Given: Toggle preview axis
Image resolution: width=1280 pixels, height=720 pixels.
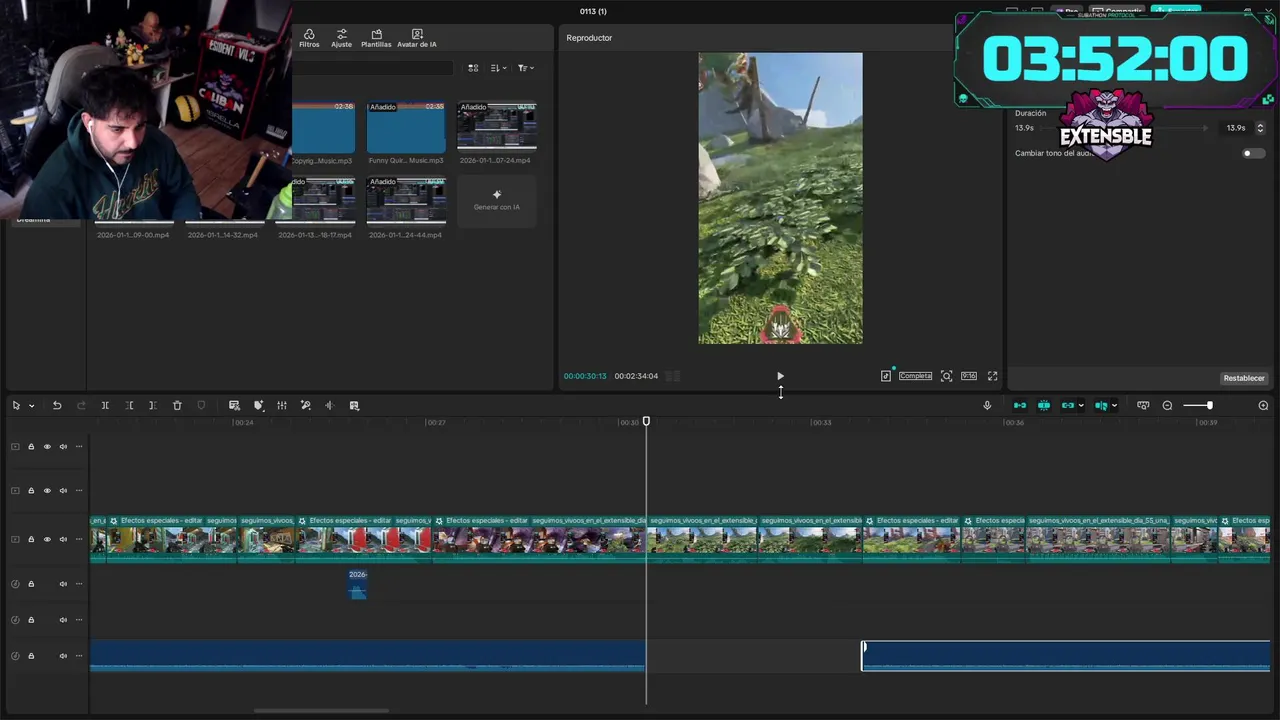Looking at the screenshot, I should pos(1101,405).
